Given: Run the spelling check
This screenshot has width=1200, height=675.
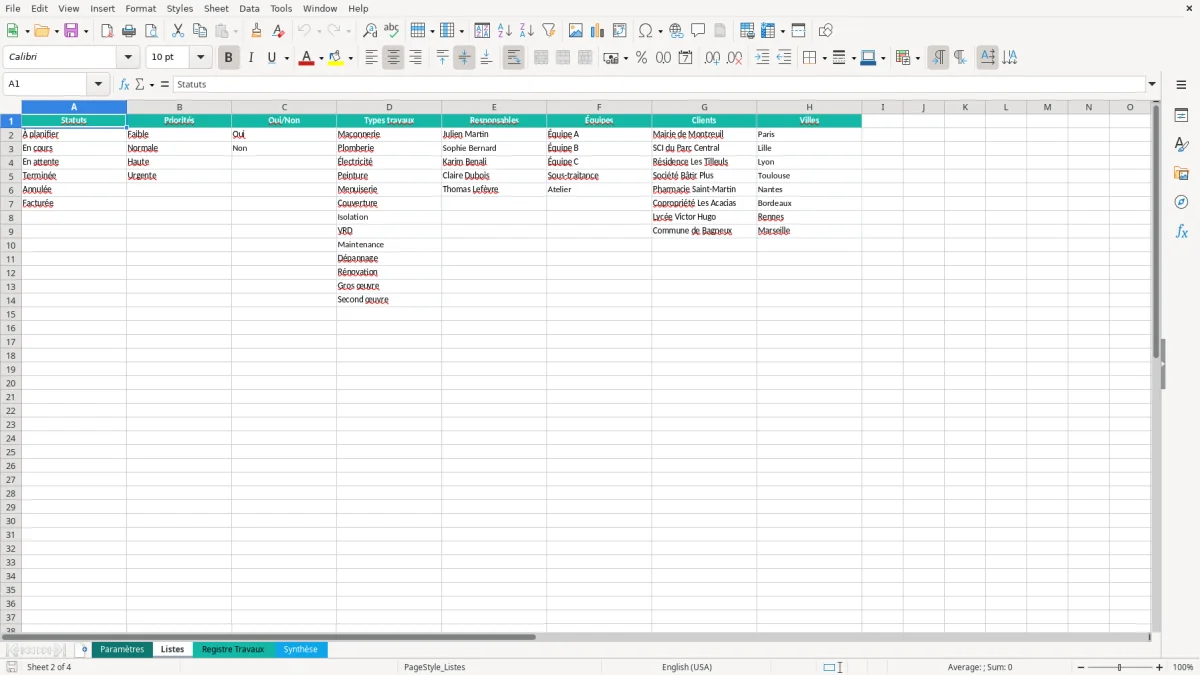Looking at the screenshot, I should coord(392,30).
